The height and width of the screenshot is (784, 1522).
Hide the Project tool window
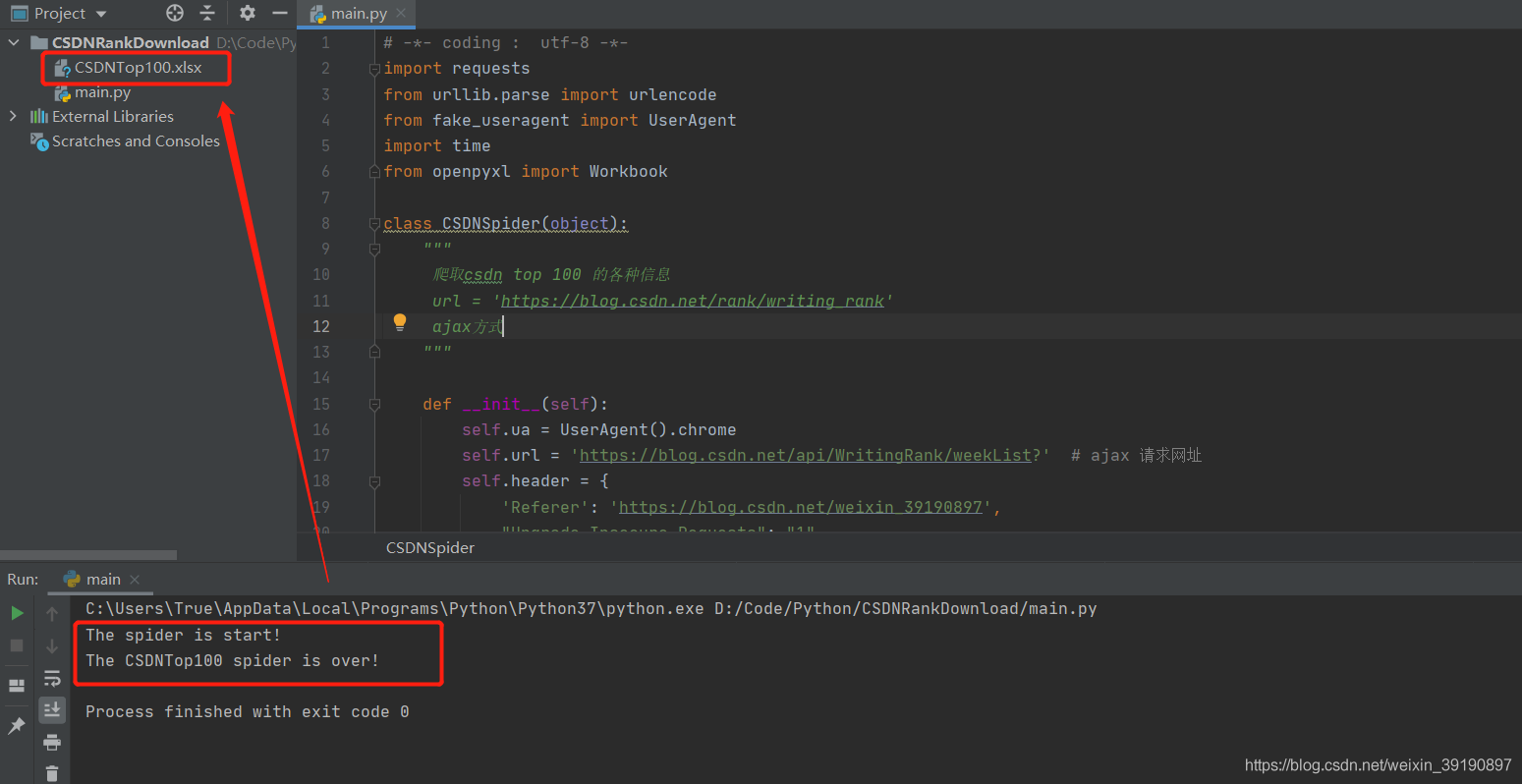click(280, 13)
